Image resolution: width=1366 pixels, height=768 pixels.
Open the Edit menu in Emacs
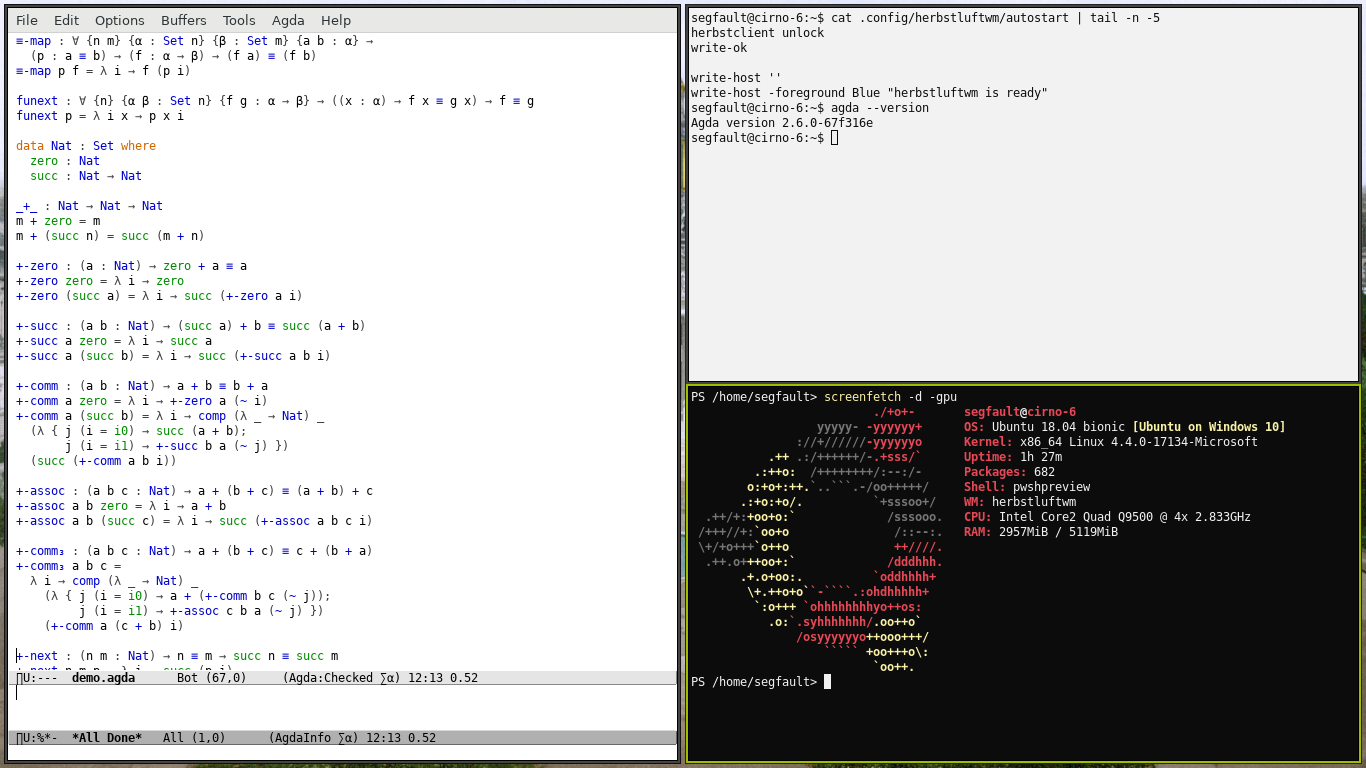pos(66,20)
